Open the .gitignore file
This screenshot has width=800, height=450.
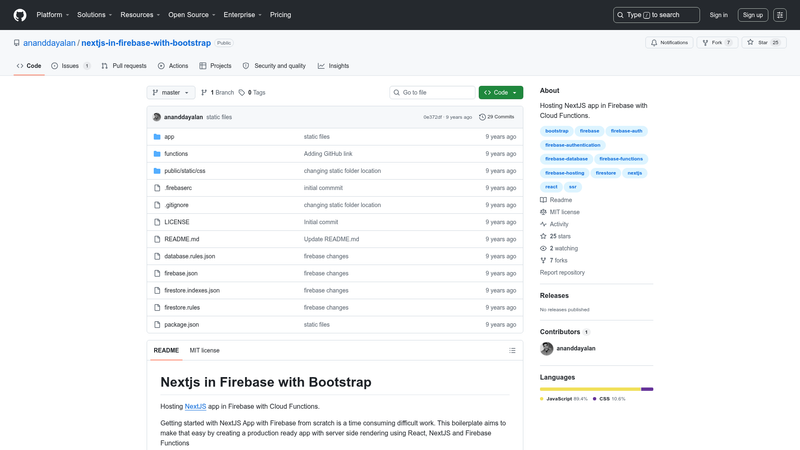coord(177,205)
